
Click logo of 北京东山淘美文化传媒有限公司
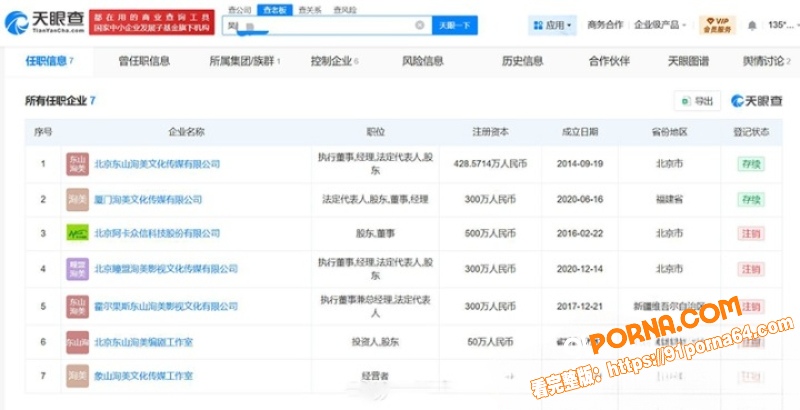click(78, 164)
